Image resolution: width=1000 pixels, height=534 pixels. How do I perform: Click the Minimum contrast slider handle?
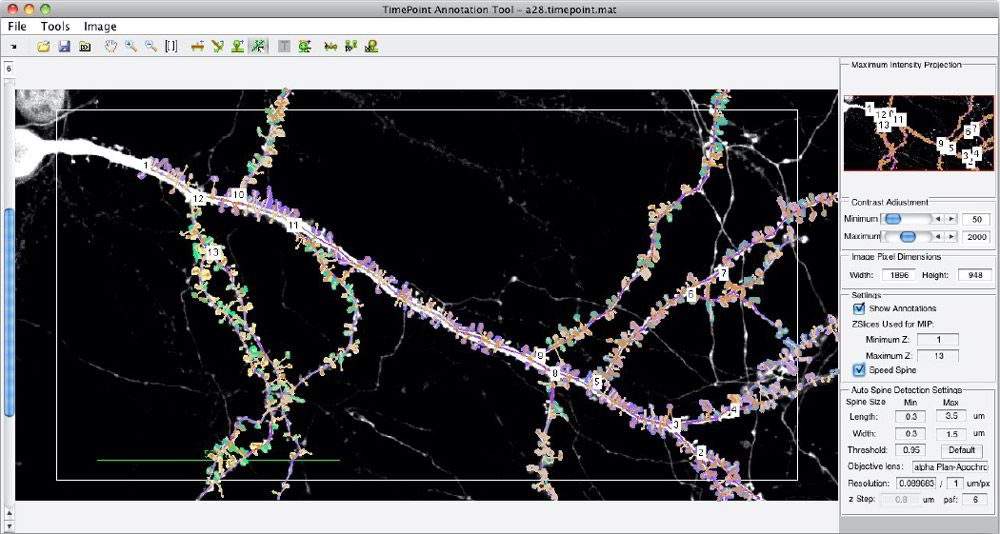pos(894,219)
